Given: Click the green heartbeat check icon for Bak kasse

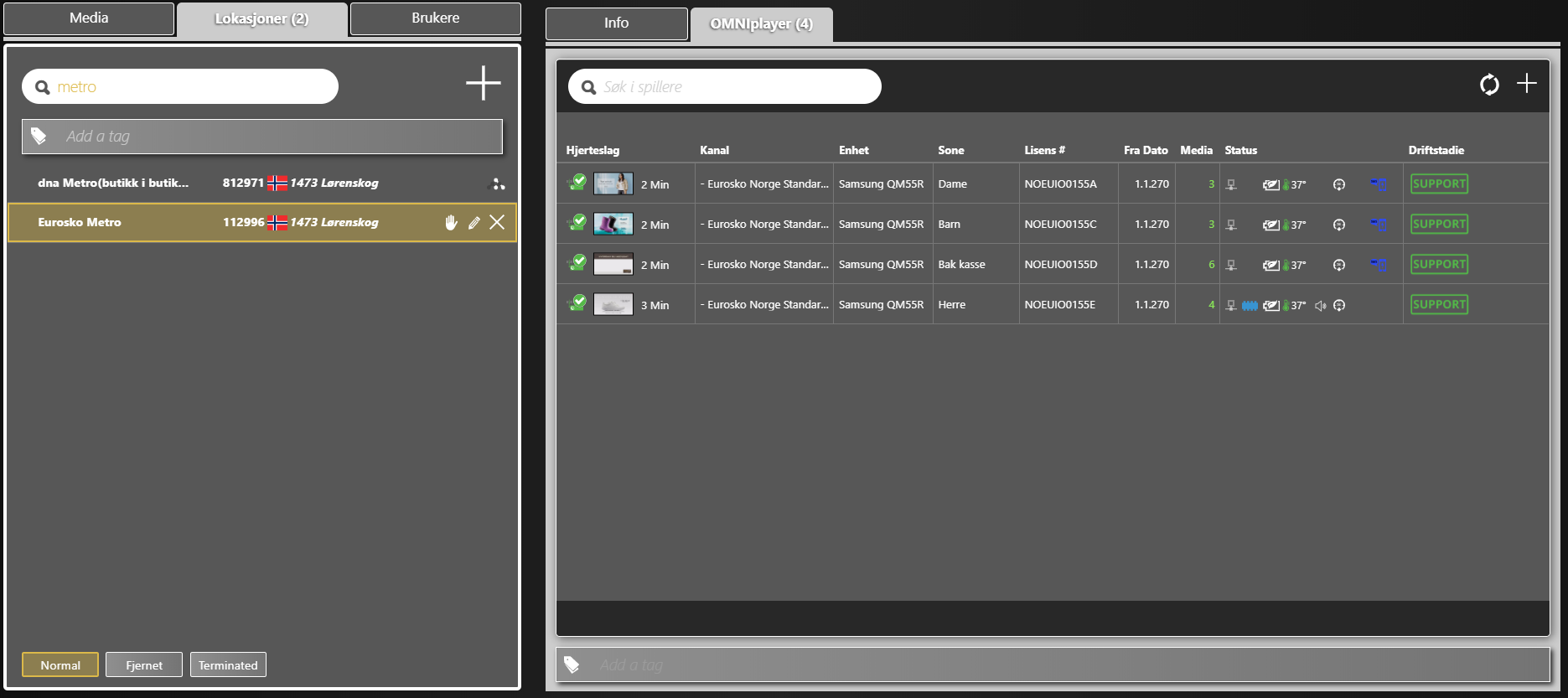Looking at the screenshot, I should (577, 262).
